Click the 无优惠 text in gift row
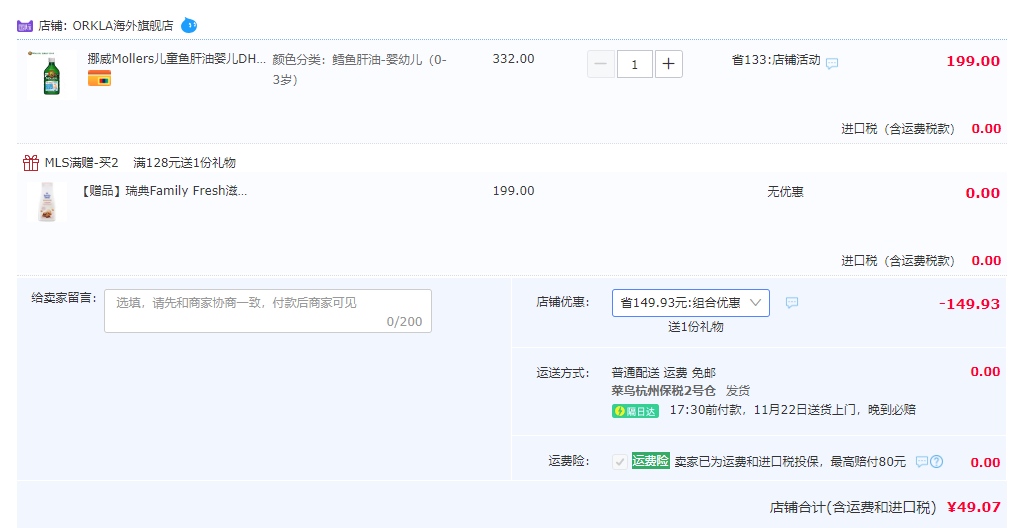 (x=785, y=192)
